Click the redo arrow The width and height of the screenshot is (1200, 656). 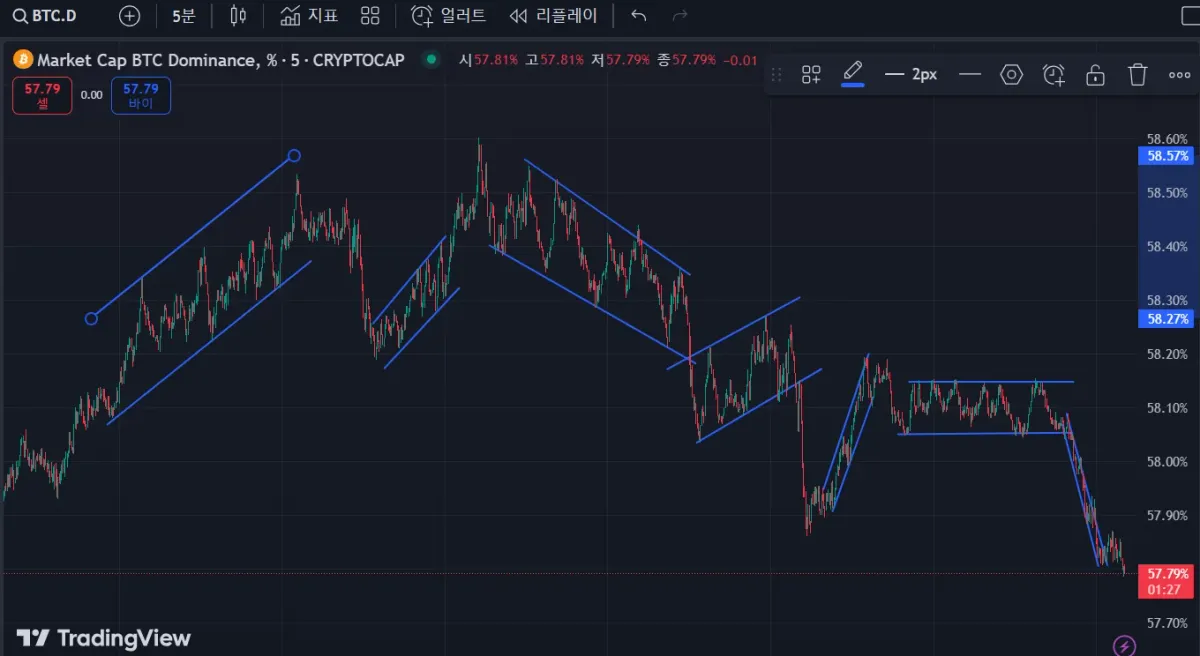(x=680, y=16)
